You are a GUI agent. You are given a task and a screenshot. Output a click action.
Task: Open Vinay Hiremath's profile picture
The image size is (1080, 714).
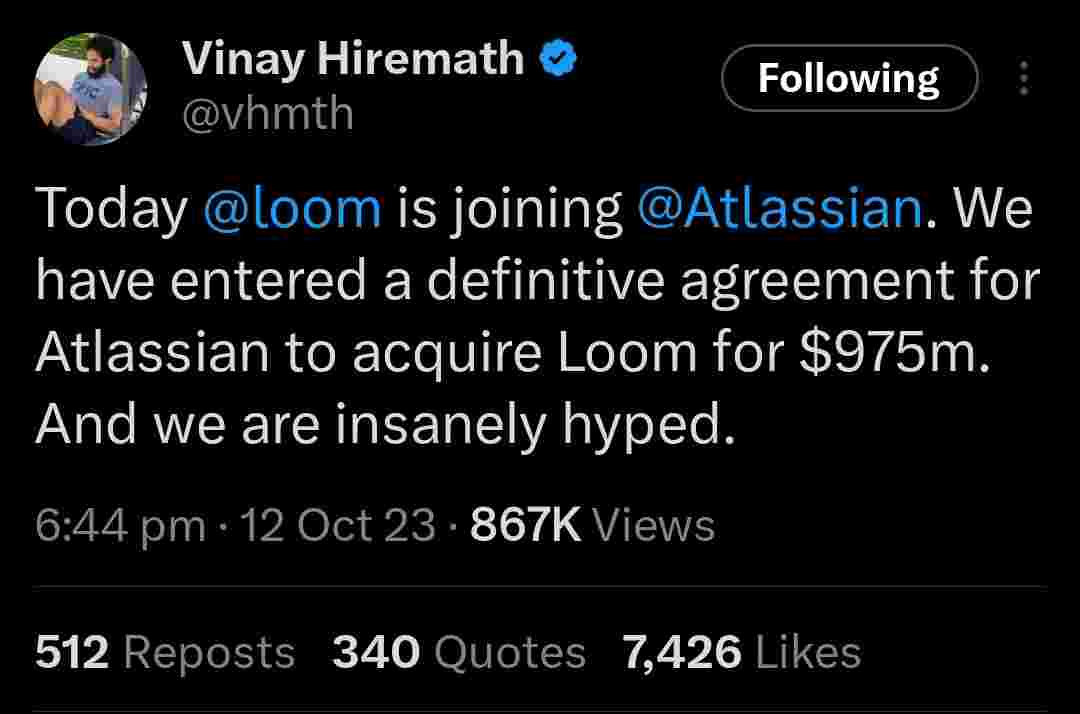pyautogui.click(x=92, y=90)
